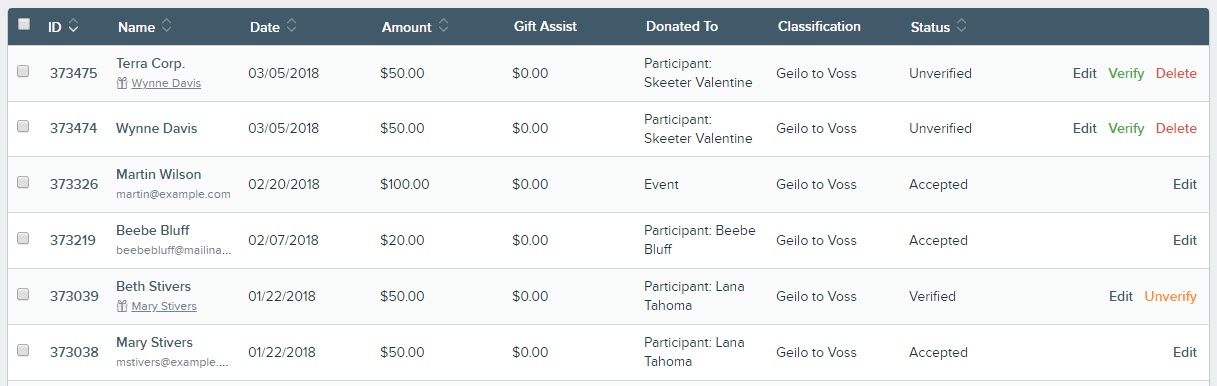Screen dimensions: 1217x386
Task: Unverify the Beth Stivers donation
Action: [1170, 297]
